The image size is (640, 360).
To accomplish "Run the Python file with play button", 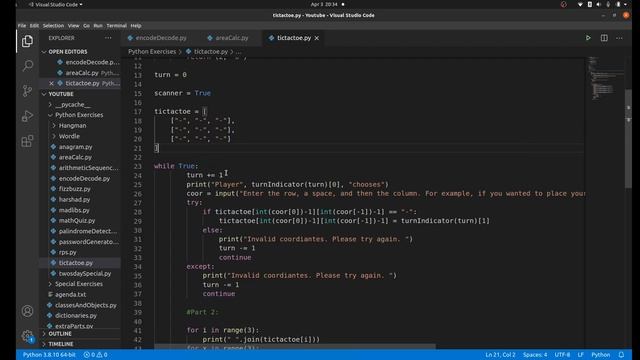I will [588, 38].
